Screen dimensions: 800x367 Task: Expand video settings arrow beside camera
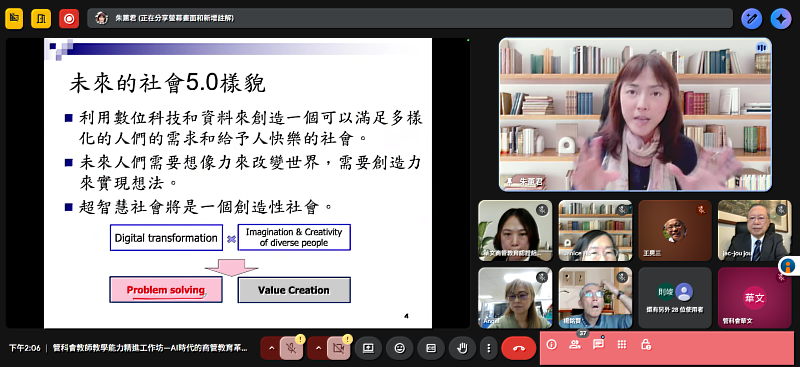[x=319, y=348]
